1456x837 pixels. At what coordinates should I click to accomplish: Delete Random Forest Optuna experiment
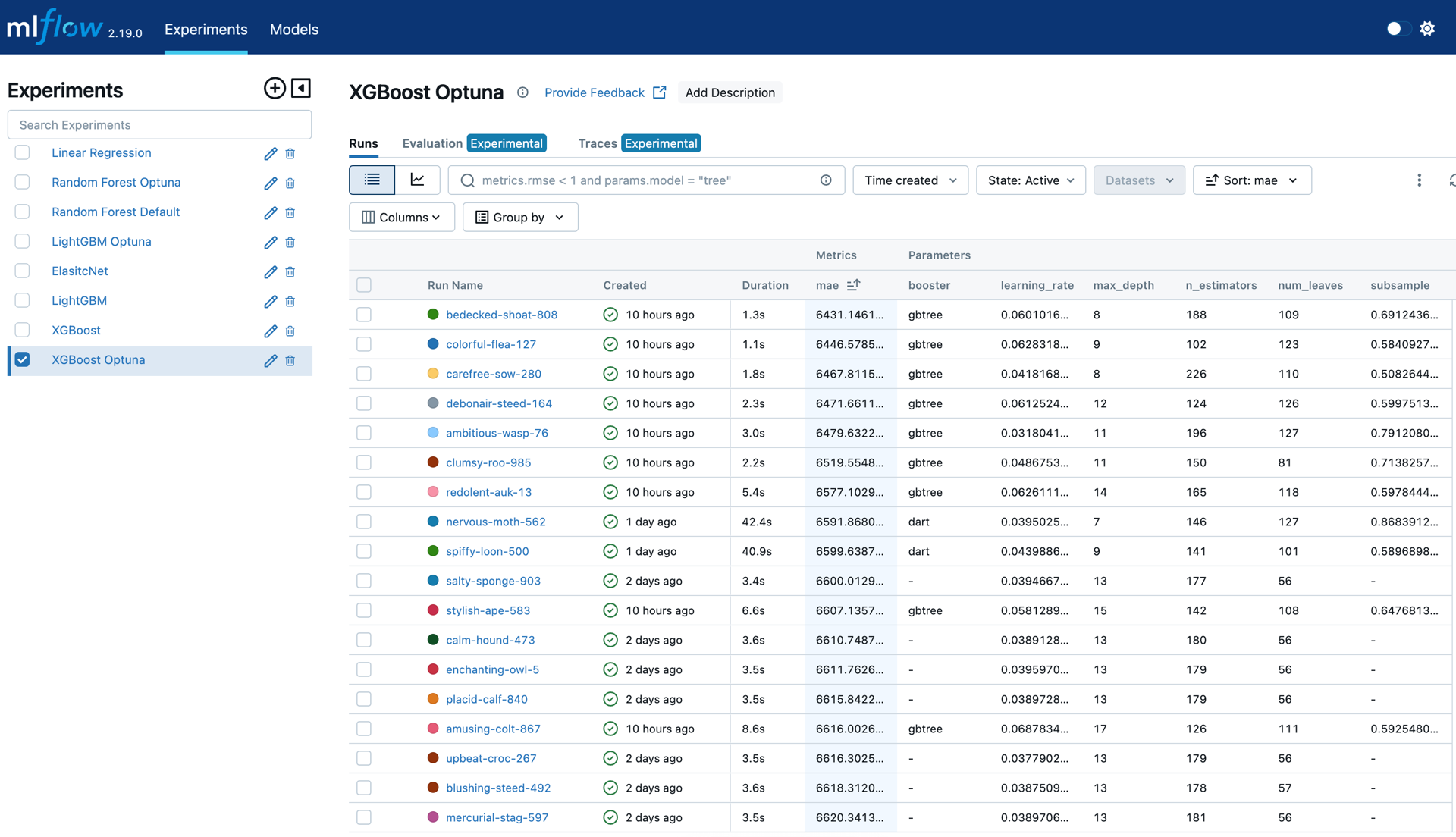[x=290, y=183]
